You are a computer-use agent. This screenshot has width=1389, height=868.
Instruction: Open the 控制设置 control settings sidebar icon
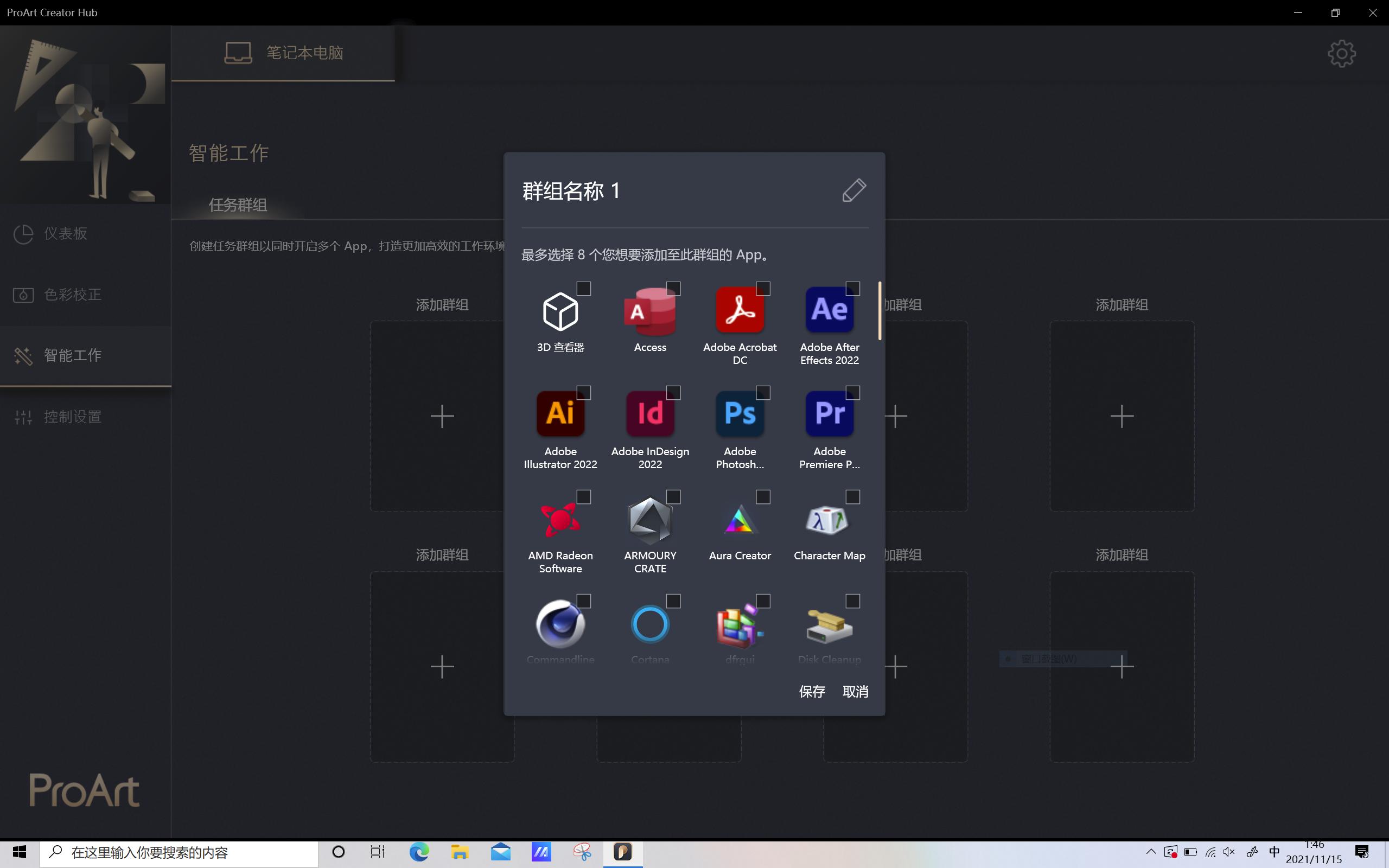pyautogui.click(x=23, y=417)
